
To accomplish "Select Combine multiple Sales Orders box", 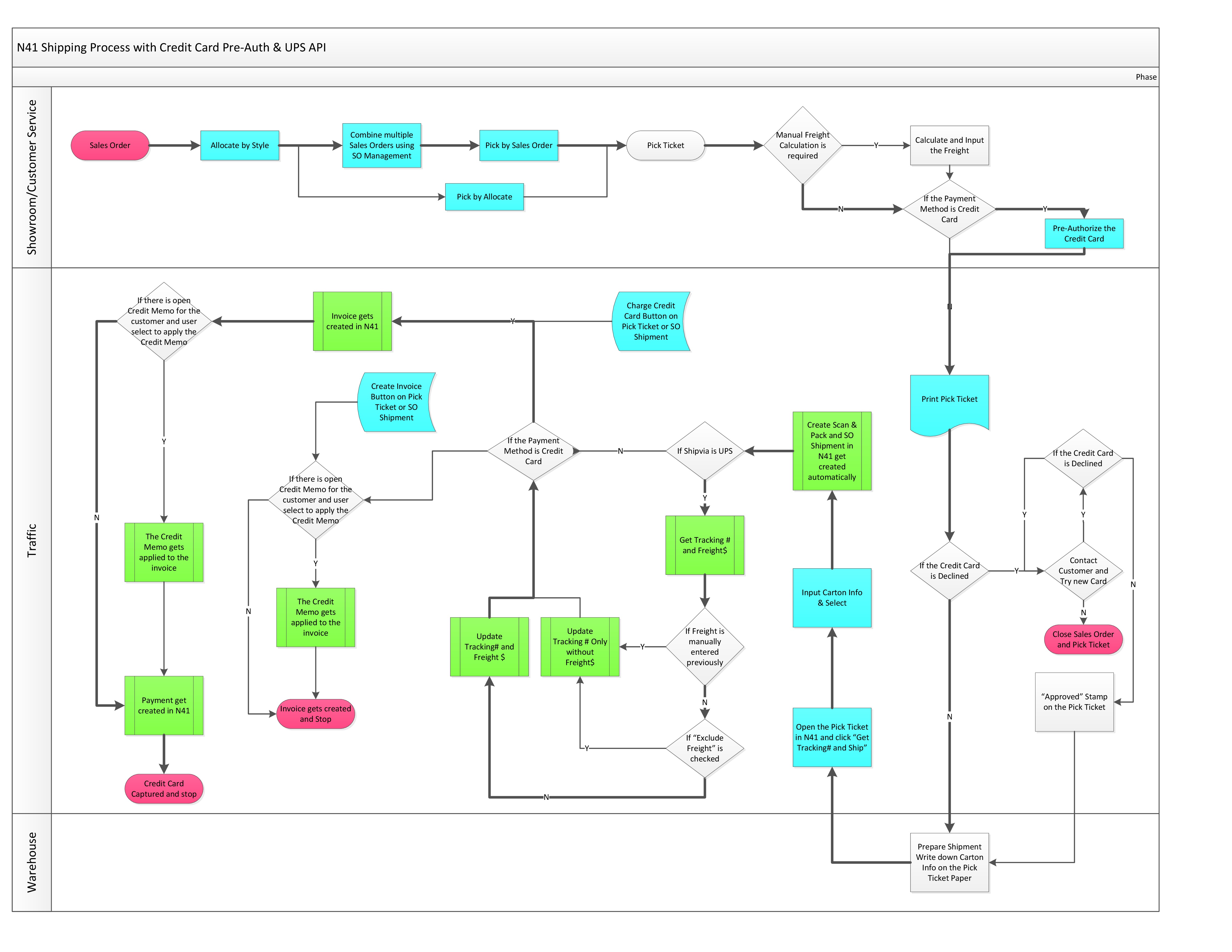I will [x=382, y=145].
